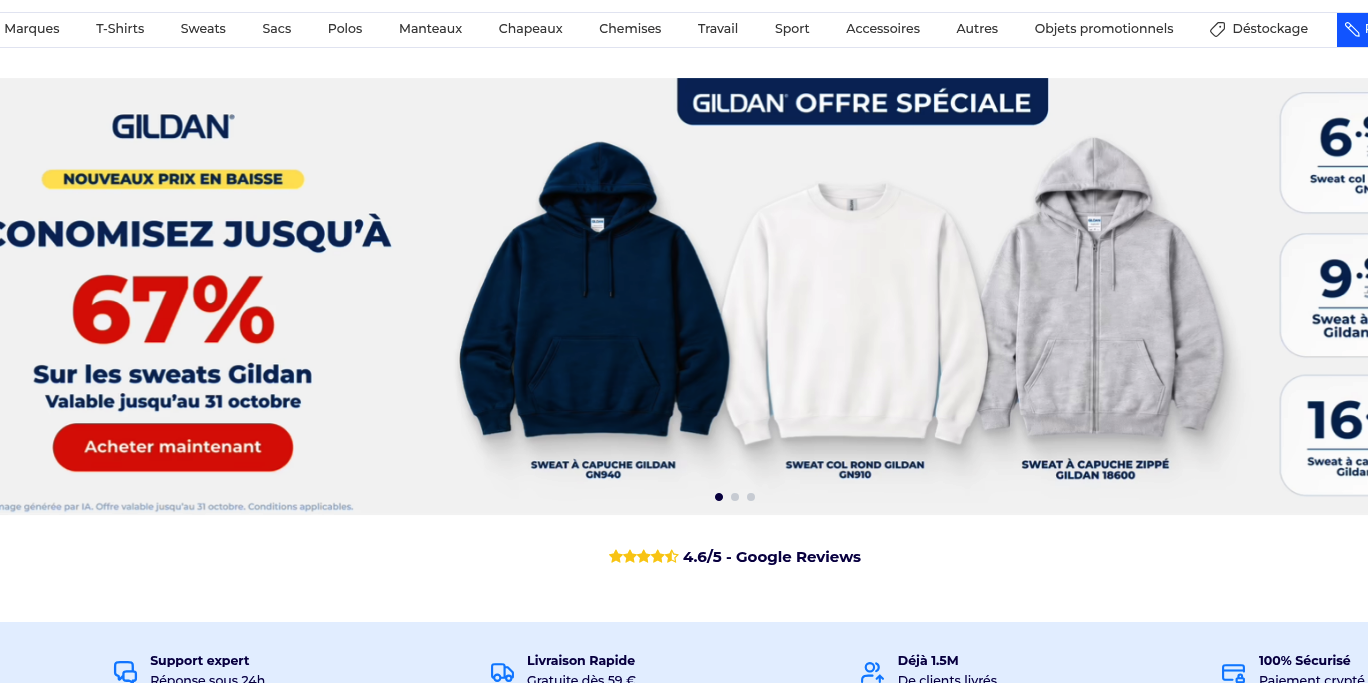Click the price card starting with 9
The width and height of the screenshot is (1368, 683).
point(1325,295)
